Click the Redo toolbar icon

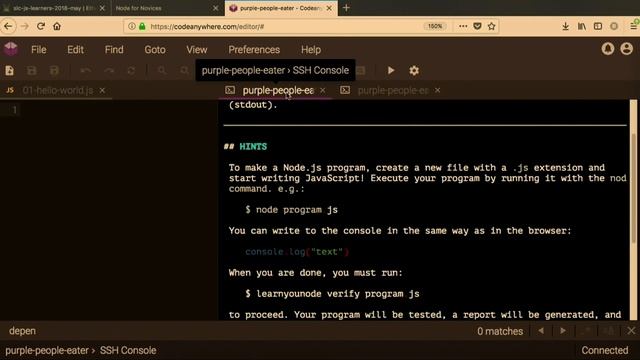pos(109,71)
